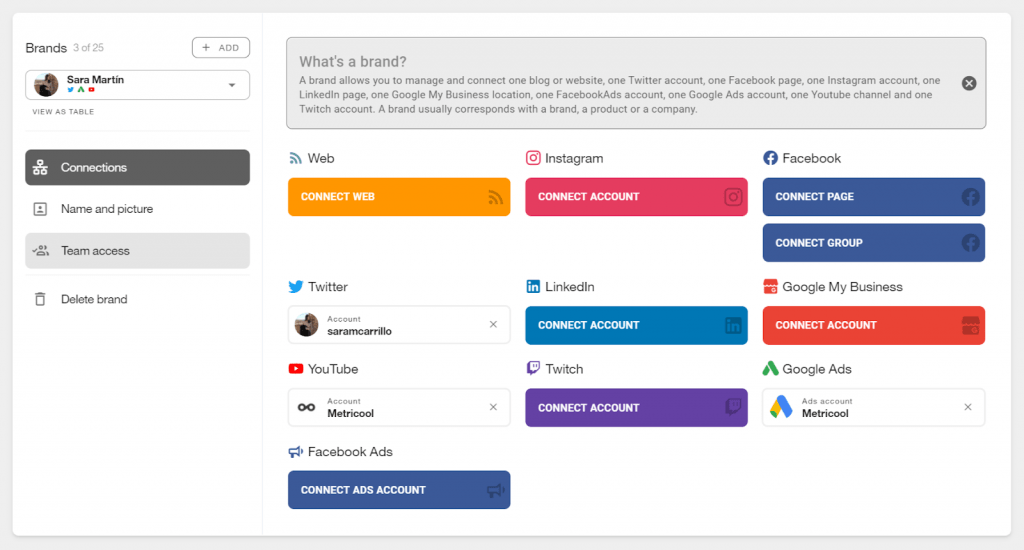Connect a Facebook page
The height and width of the screenshot is (550, 1024).
click(873, 197)
